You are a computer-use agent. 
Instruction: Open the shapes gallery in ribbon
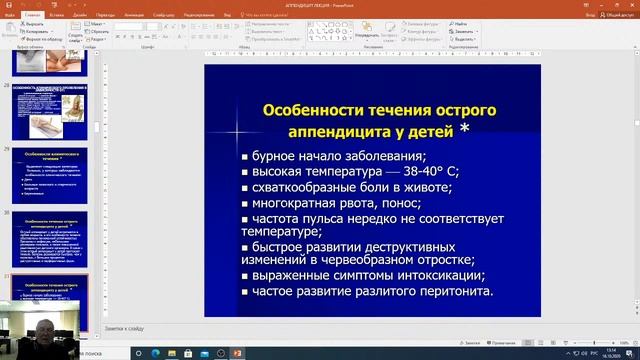pyautogui.click(x=329, y=31)
